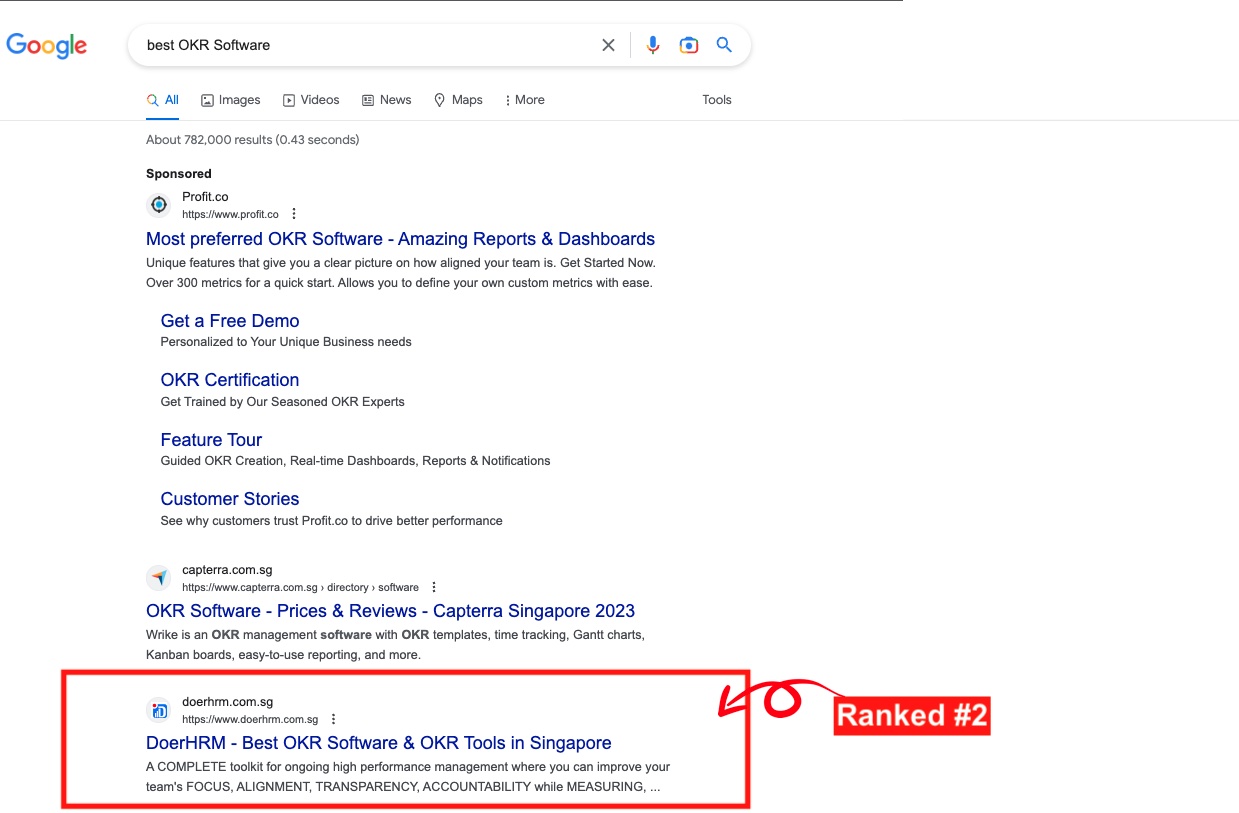Image resolution: width=1239 pixels, height=813 pixels.
Task: Switch to the News tab
Action: (x=387, y=100)
